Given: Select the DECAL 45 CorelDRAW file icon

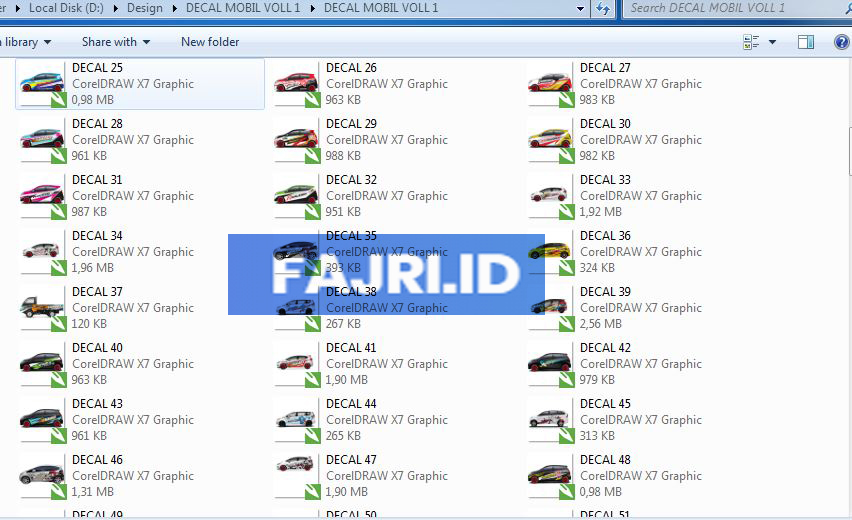Looking at the screenshot, I should (550, 420).
